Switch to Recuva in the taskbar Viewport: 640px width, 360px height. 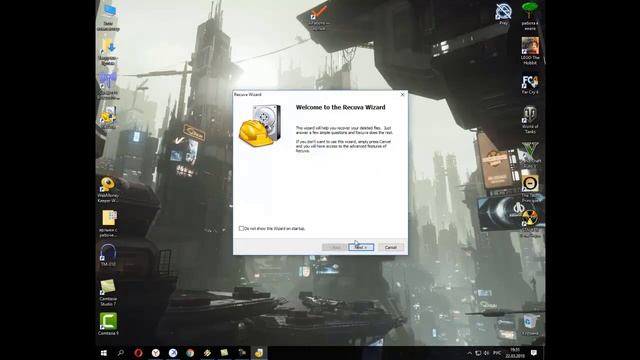(x=259, y=353)
